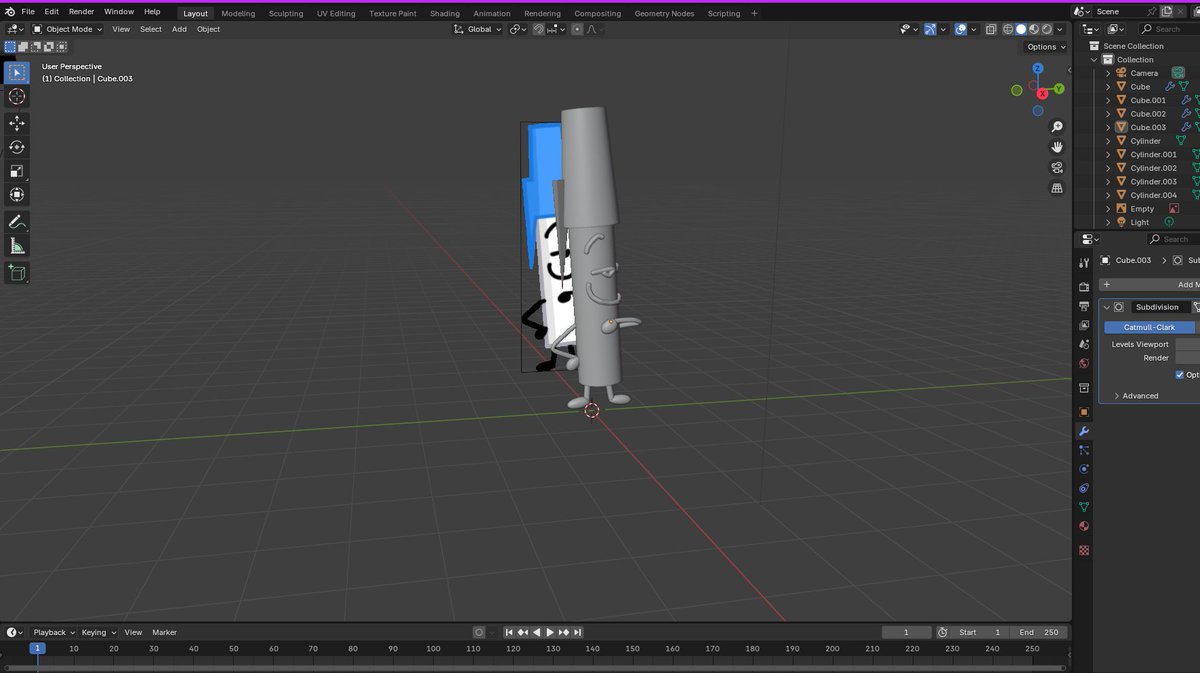Select the Rotate tool

point(17,147)
